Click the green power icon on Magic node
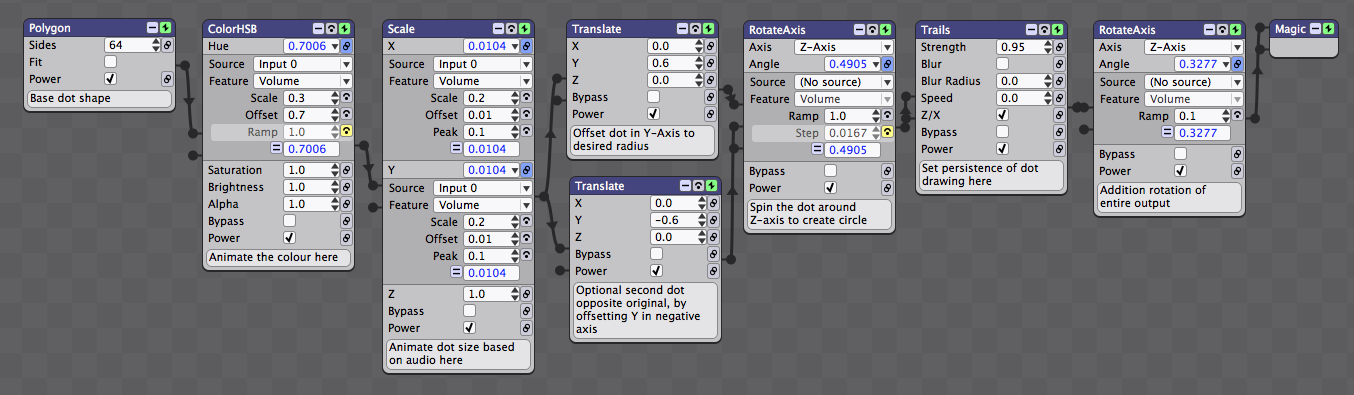This screenshot has height=395, width=1354. [1329, 29]
